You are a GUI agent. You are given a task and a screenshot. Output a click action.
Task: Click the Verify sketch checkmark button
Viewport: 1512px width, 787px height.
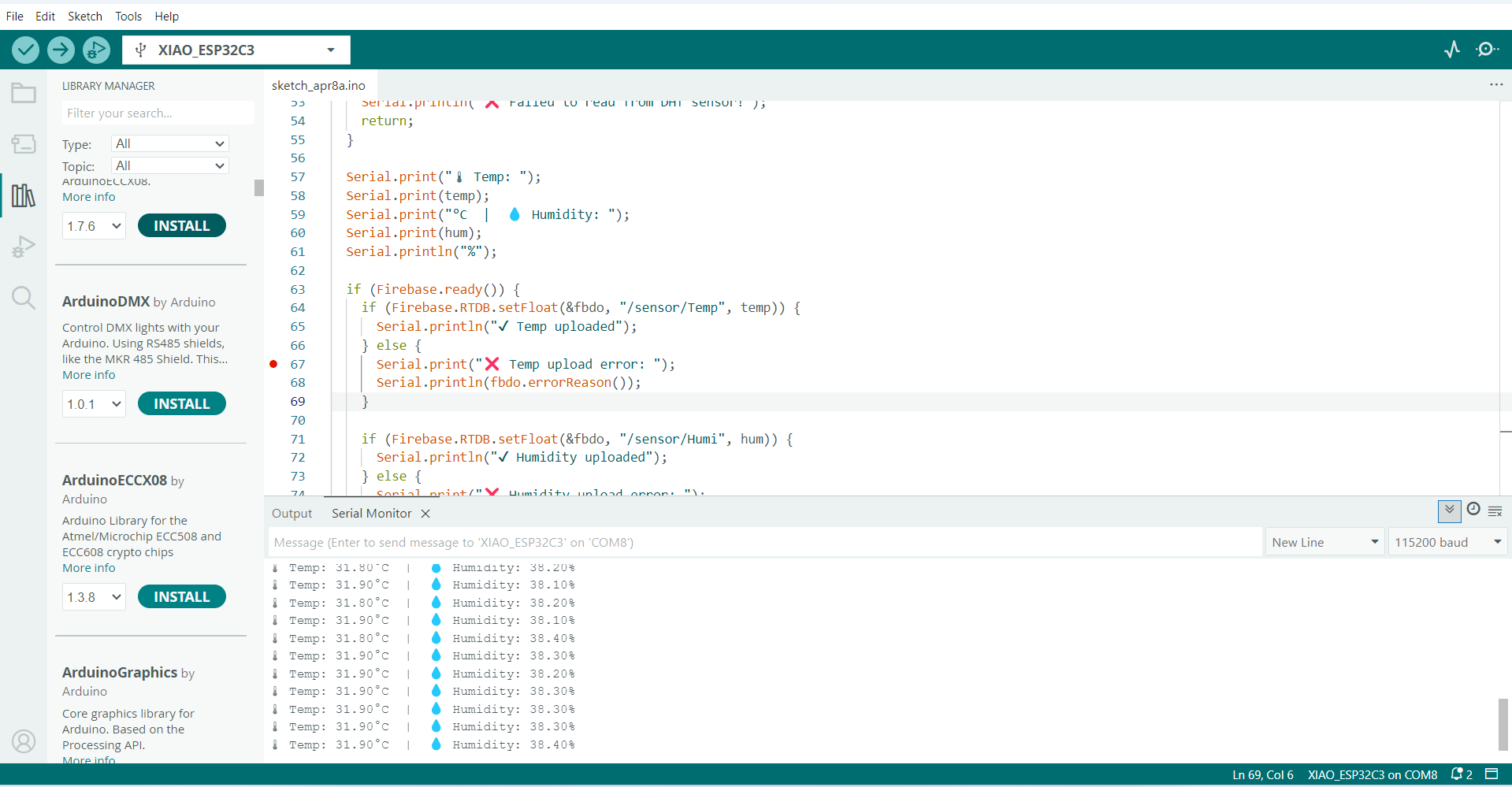(x=26, y=50)
